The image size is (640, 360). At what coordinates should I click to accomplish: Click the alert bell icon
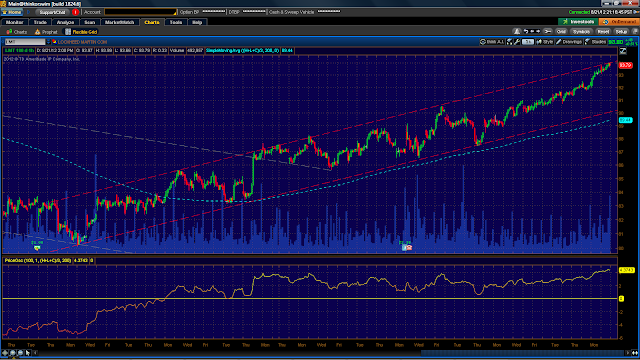(x=517, y=31)
